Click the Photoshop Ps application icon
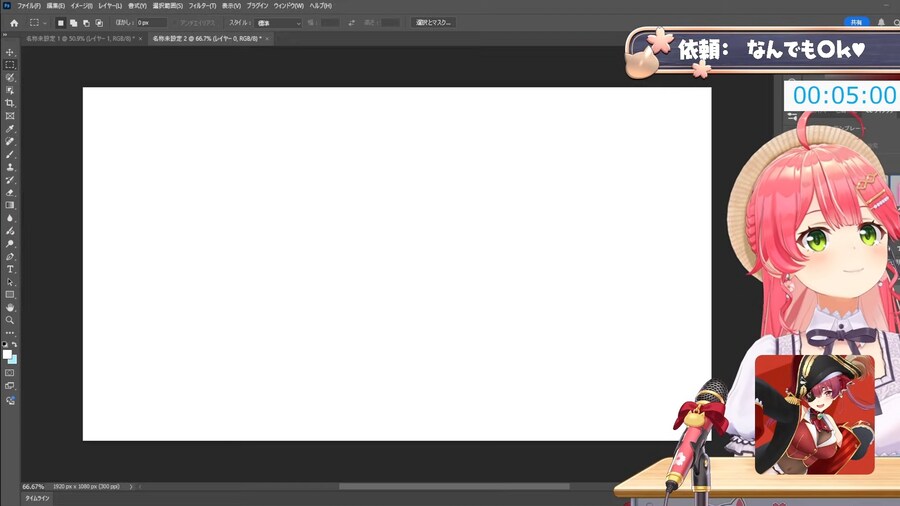This screenshot has width=900, height=506. tap(7, 6)
